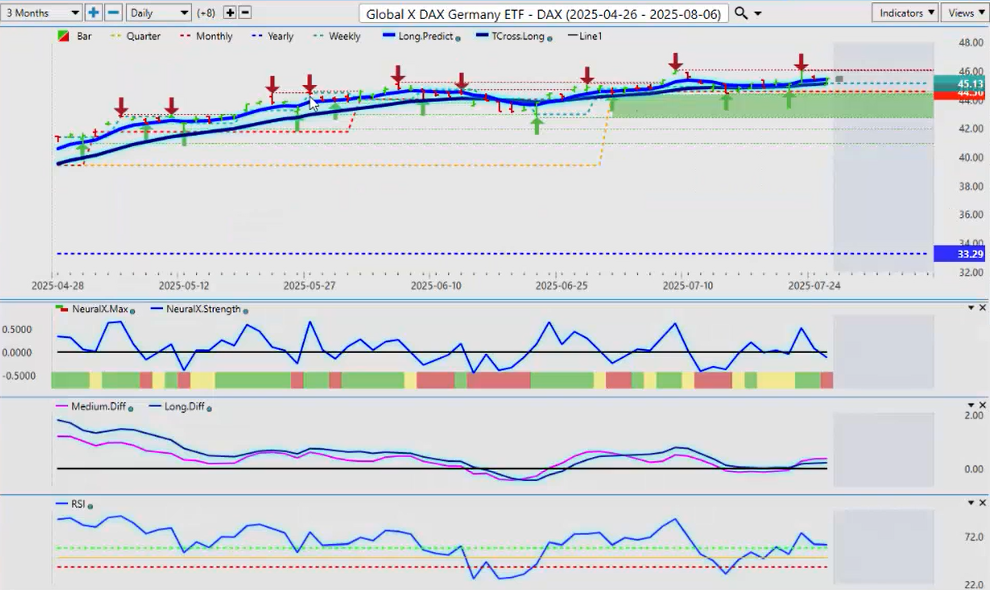Open the Daily interval dropdown
This screenshot has width=990, height=590.
point(158,13)
